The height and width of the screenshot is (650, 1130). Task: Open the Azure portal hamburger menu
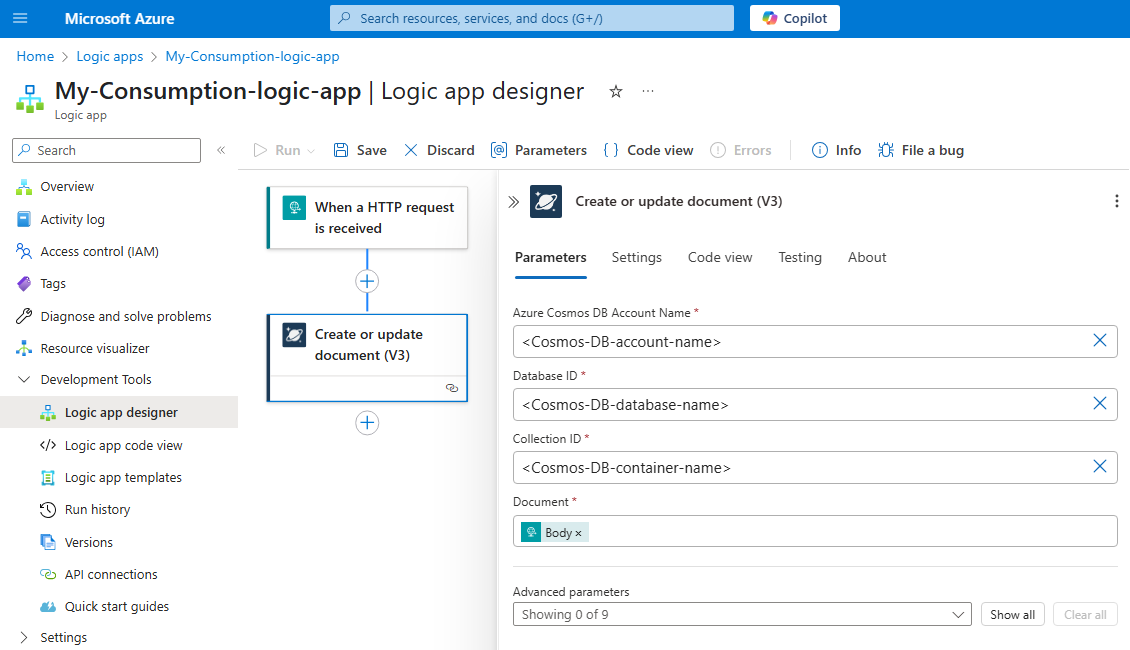20,18
